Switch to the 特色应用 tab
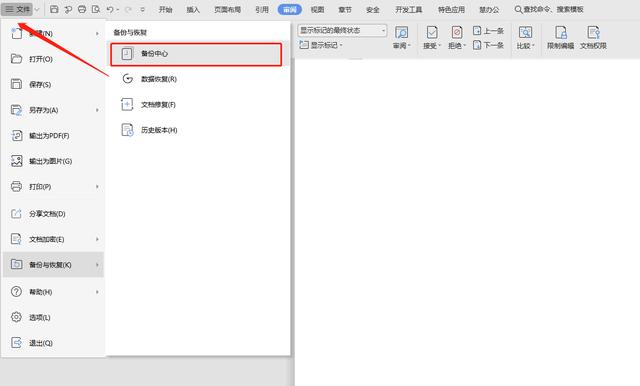Image resolution: width=640 pixels, height=386 pixels. pos(451,9)
